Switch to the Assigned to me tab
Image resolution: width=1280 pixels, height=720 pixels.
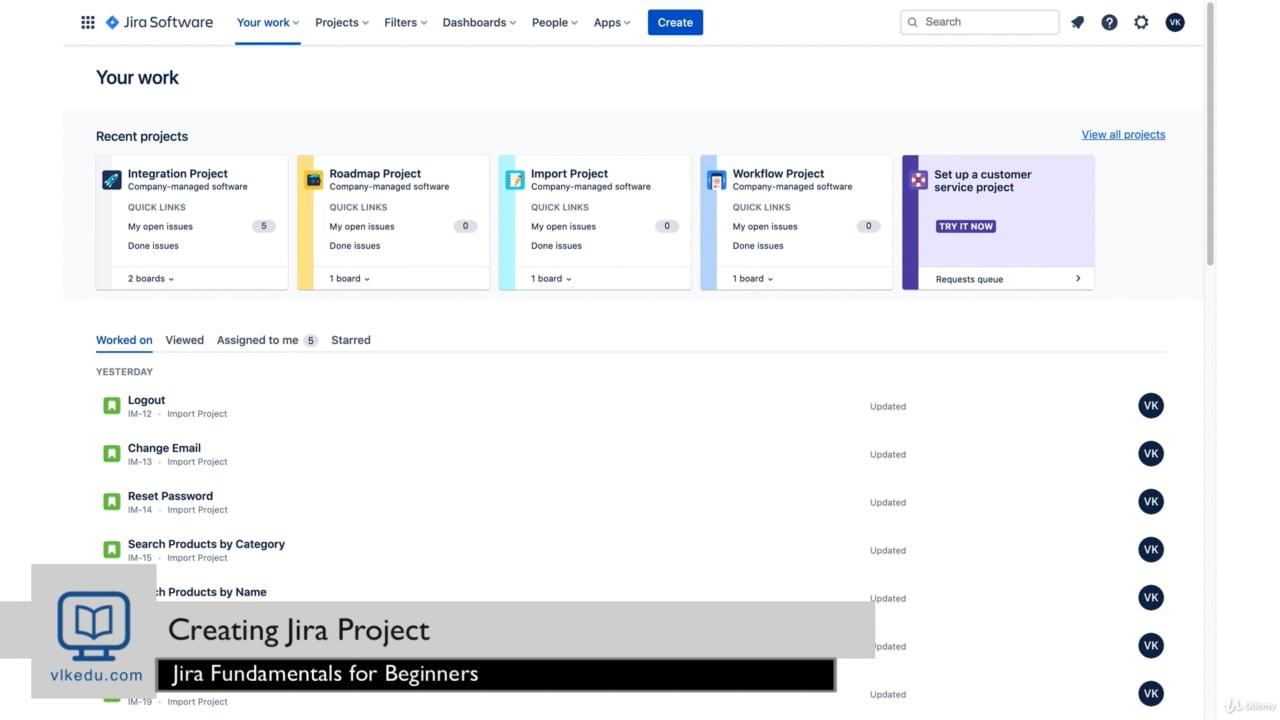[267, 340]
